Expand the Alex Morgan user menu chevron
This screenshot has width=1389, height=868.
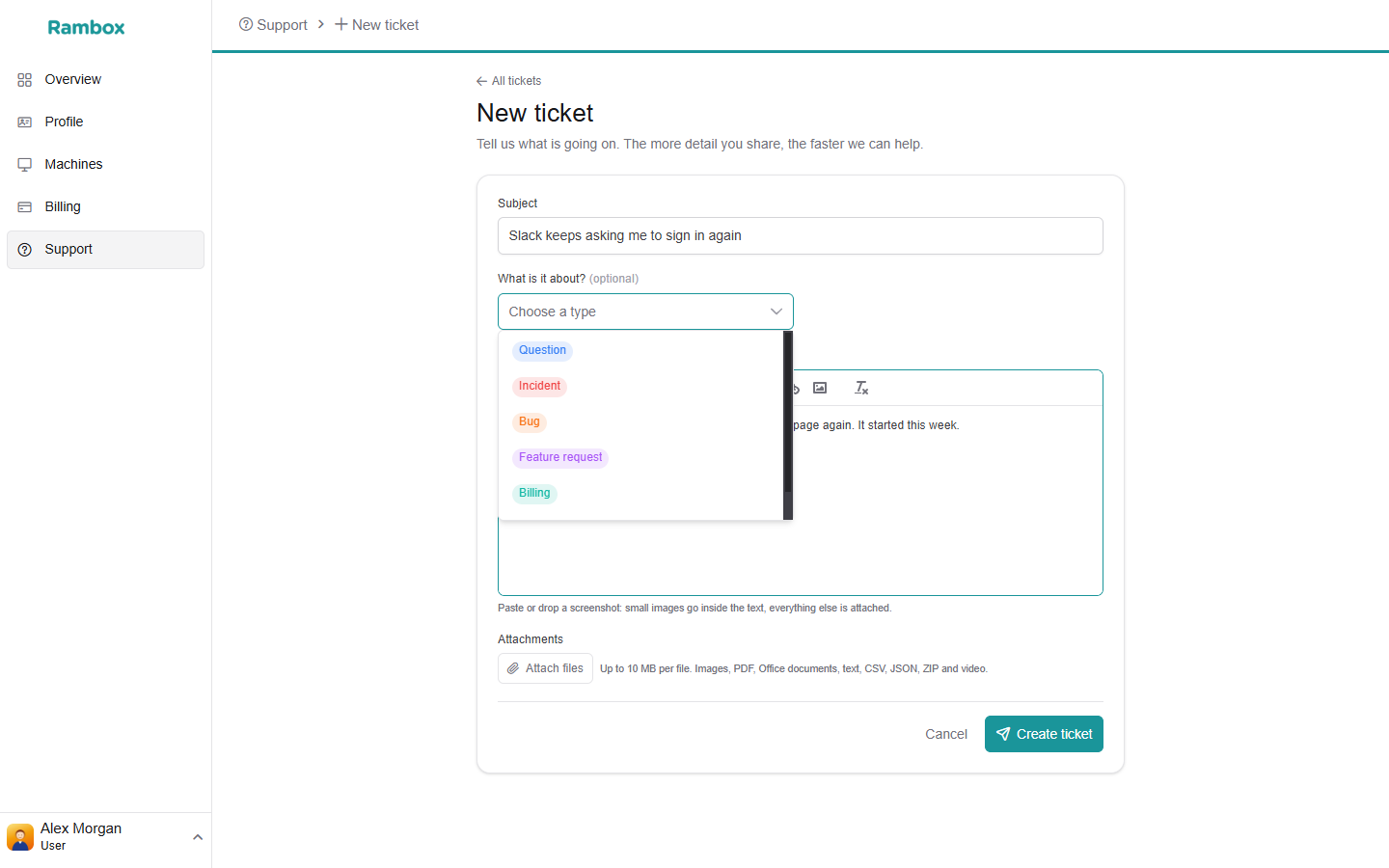(198, 837)
